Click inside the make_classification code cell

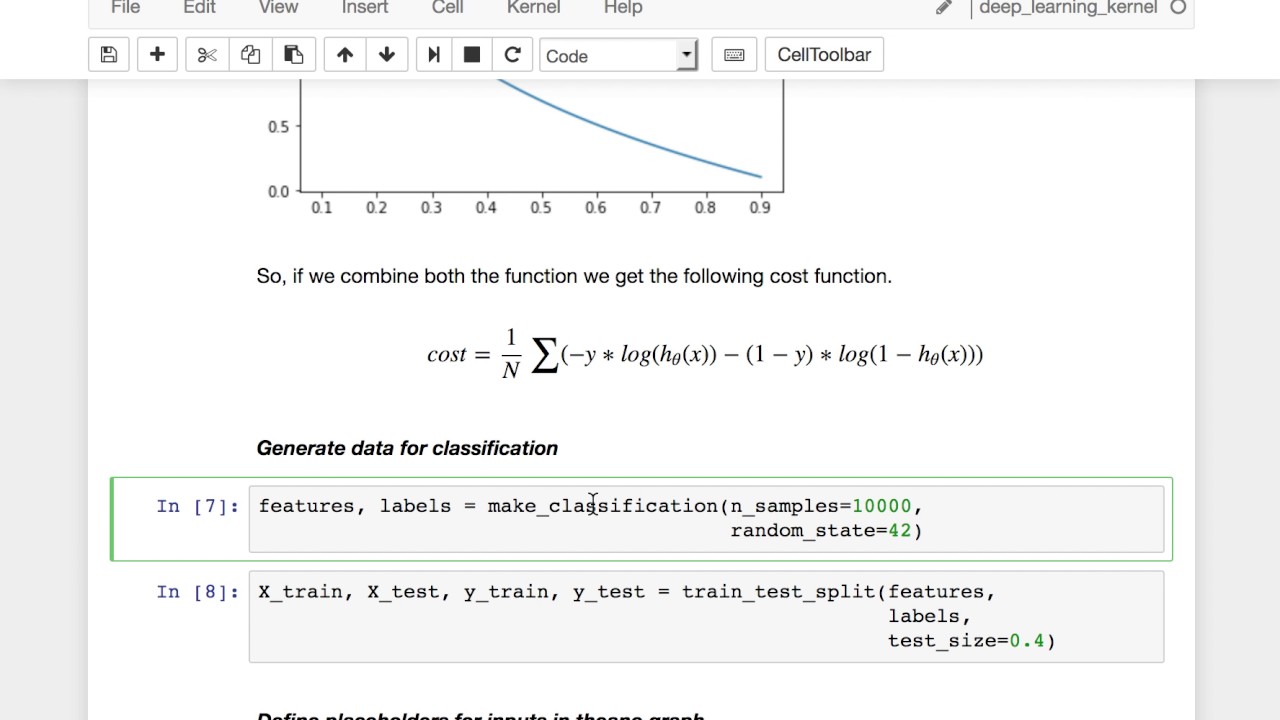point(706,518)
